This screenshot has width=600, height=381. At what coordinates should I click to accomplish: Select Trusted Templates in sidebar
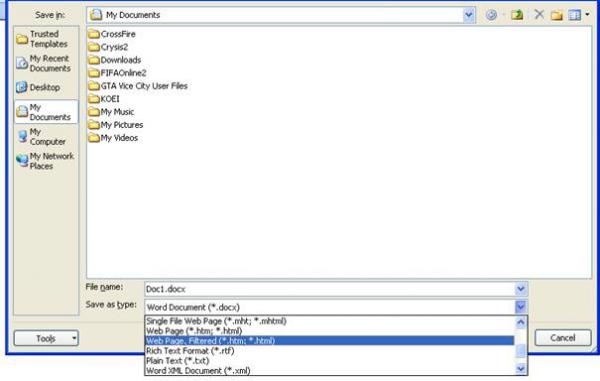46,39
